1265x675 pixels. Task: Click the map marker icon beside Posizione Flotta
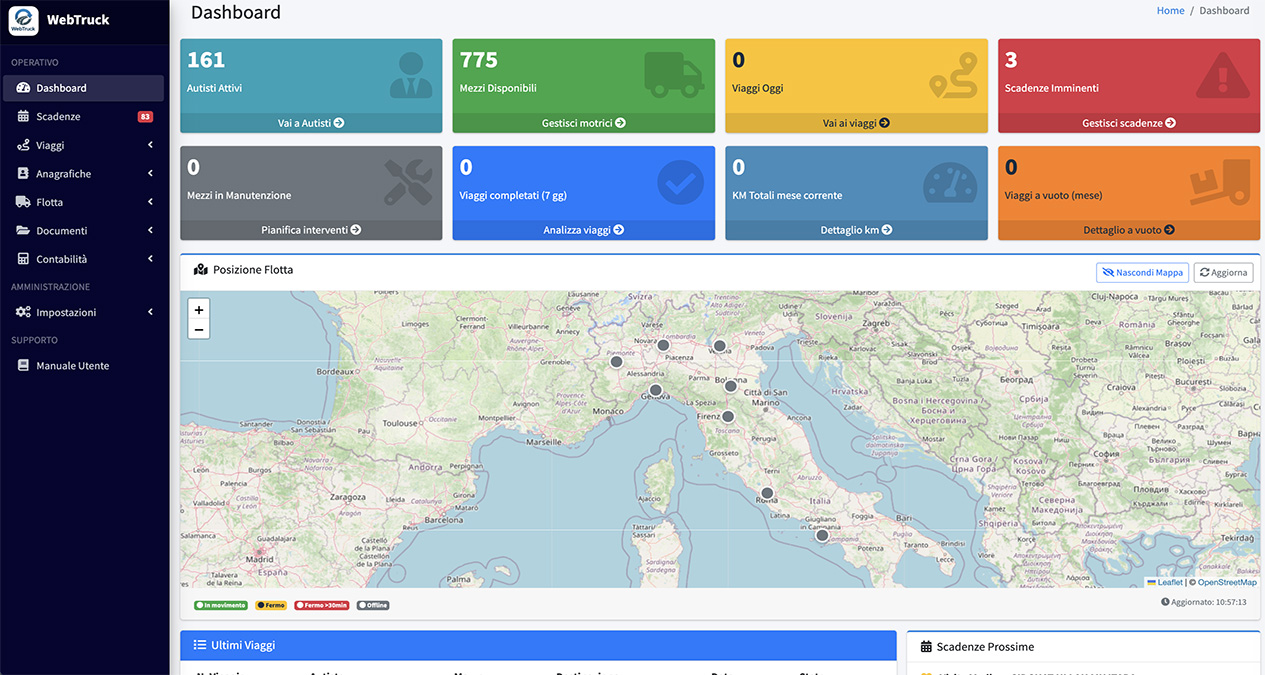pyautogui.click(x=200, y=270)
